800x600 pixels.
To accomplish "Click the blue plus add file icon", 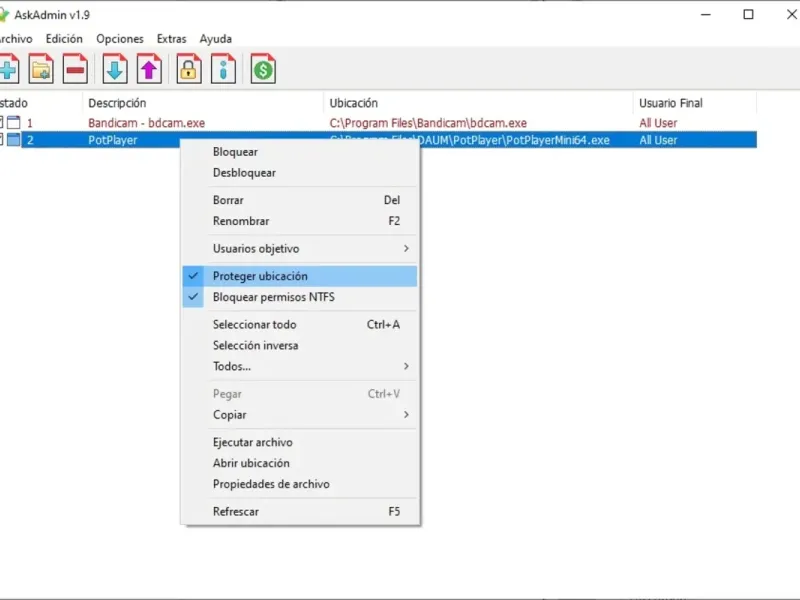I will tap(9, 69).
